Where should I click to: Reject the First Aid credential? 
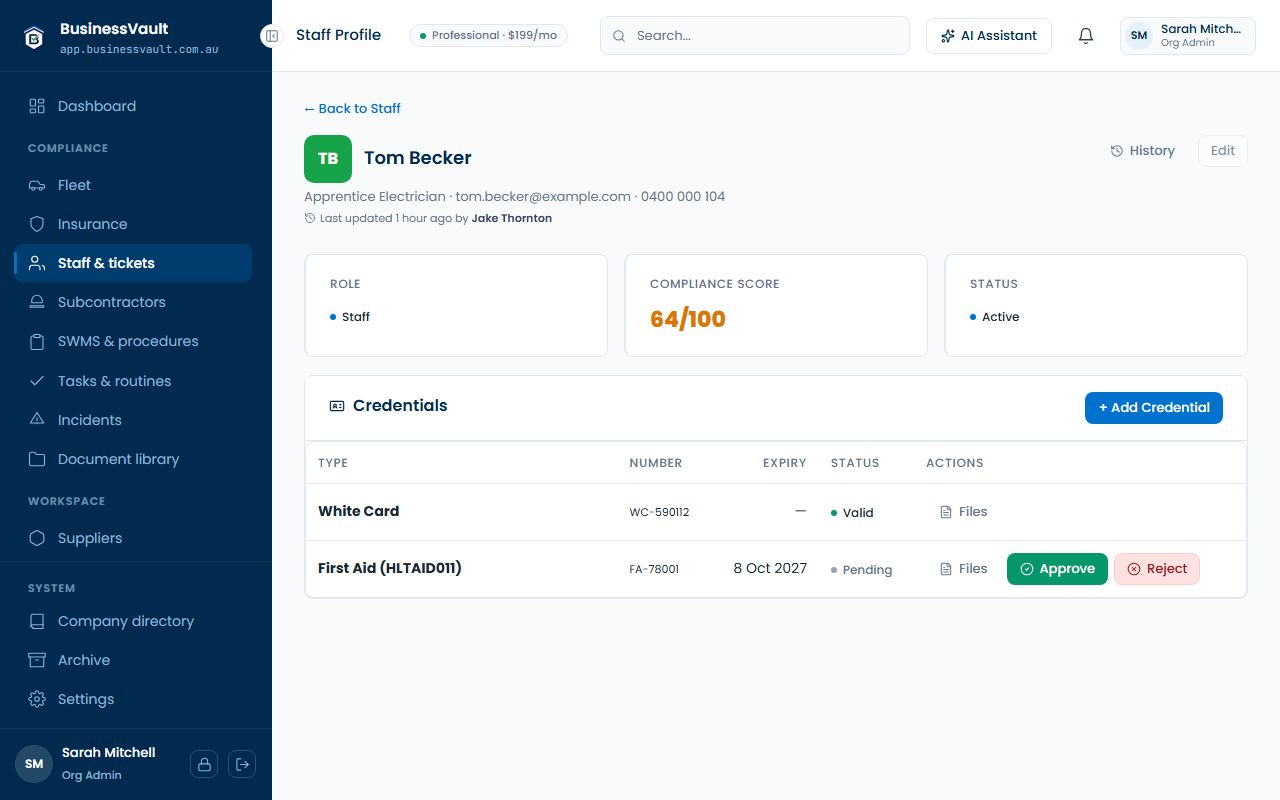[x=1157, y=569]
